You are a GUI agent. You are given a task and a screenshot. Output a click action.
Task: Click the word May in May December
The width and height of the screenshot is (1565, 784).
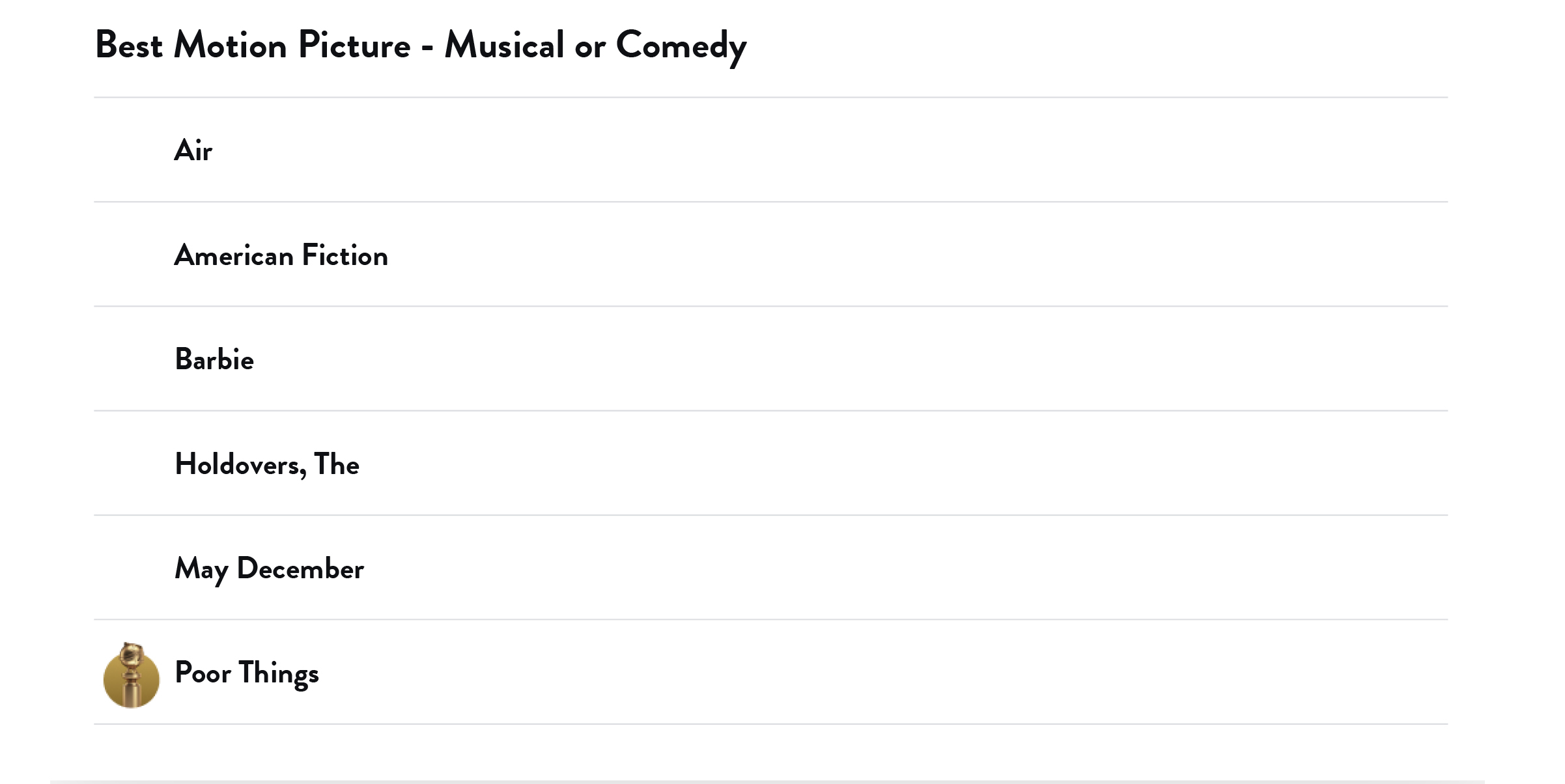[x=201, y=568]
